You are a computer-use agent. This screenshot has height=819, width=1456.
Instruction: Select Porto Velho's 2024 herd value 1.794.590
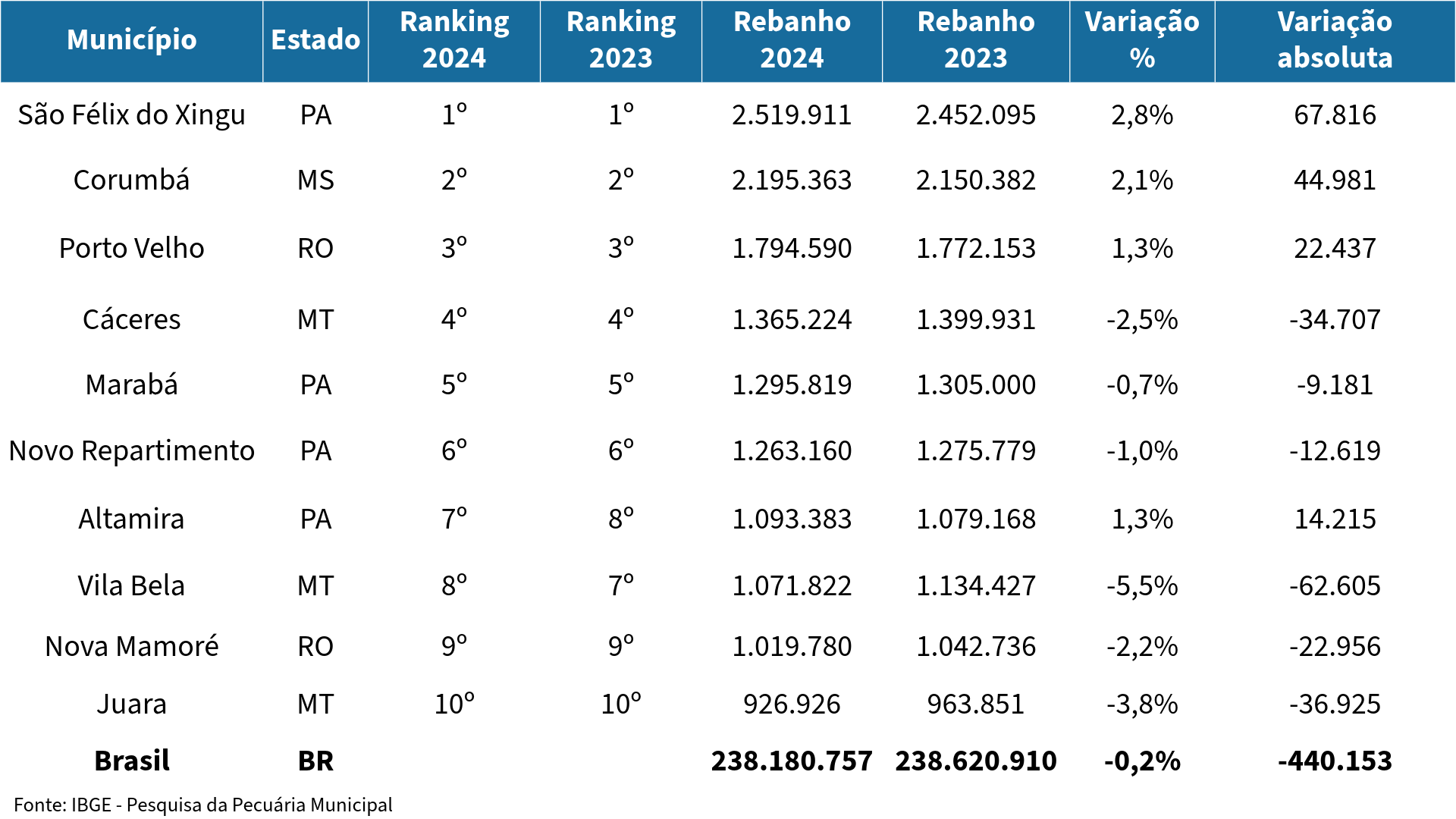792,249
